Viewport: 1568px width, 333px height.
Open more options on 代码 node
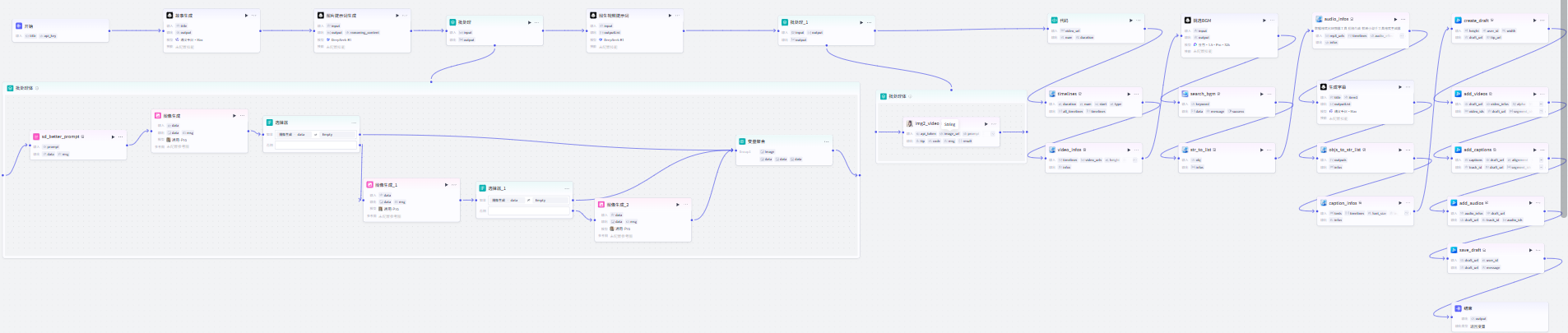coord(1138,21)
